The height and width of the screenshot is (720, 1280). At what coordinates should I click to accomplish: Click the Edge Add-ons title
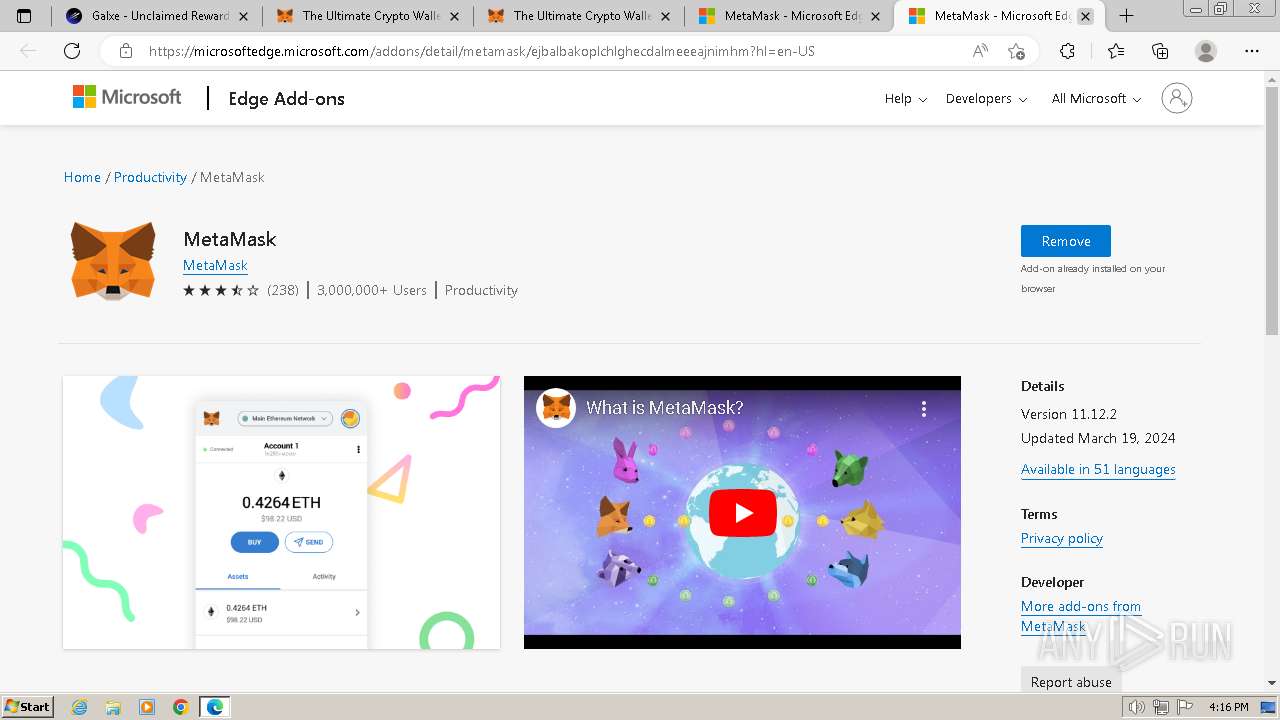coord(287,98)
